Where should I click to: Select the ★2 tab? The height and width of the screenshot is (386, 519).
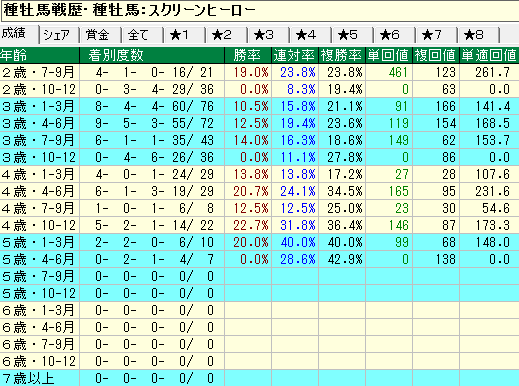coord(226,35)
